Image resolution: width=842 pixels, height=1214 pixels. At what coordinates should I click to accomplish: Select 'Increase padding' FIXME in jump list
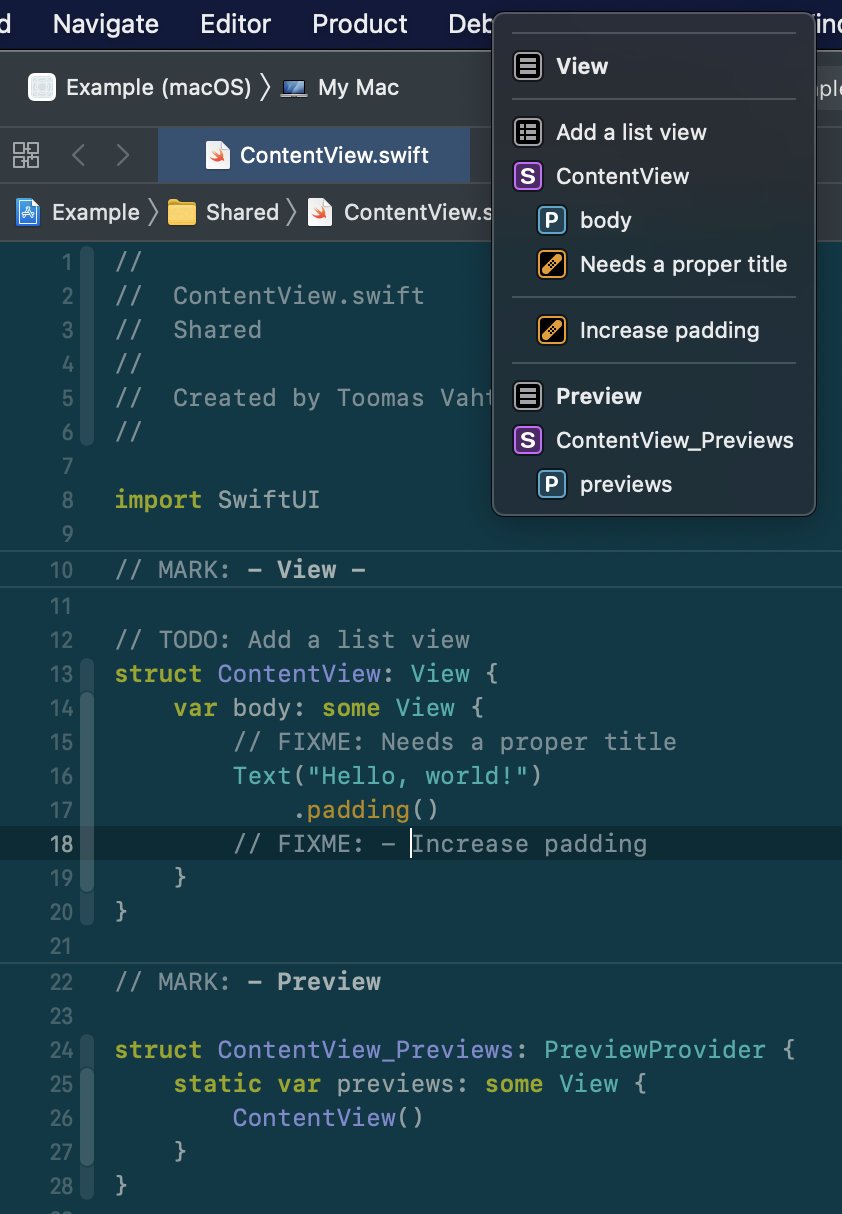coord(669,330)
